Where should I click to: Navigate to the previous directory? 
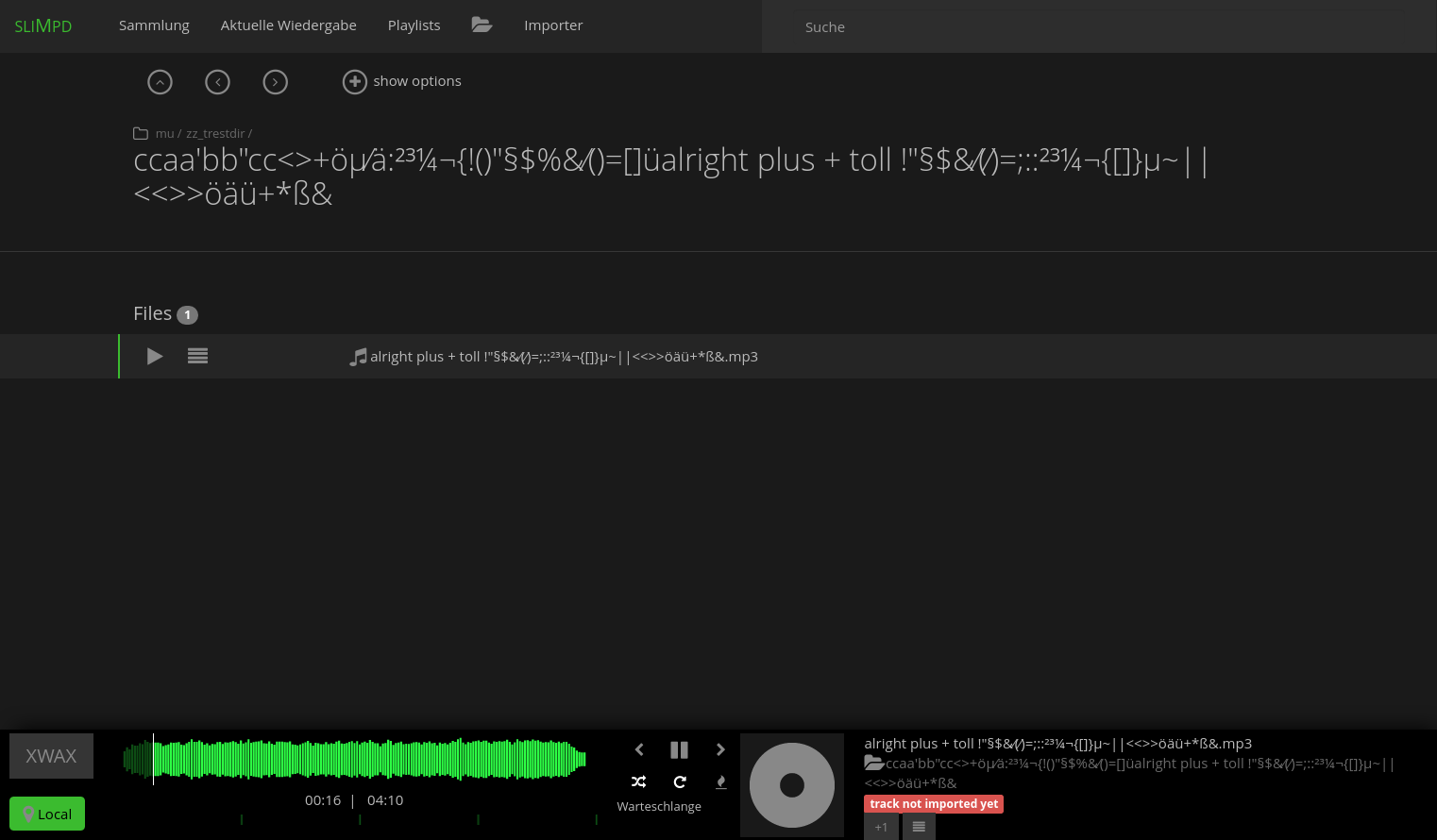[x=218, y=82]
